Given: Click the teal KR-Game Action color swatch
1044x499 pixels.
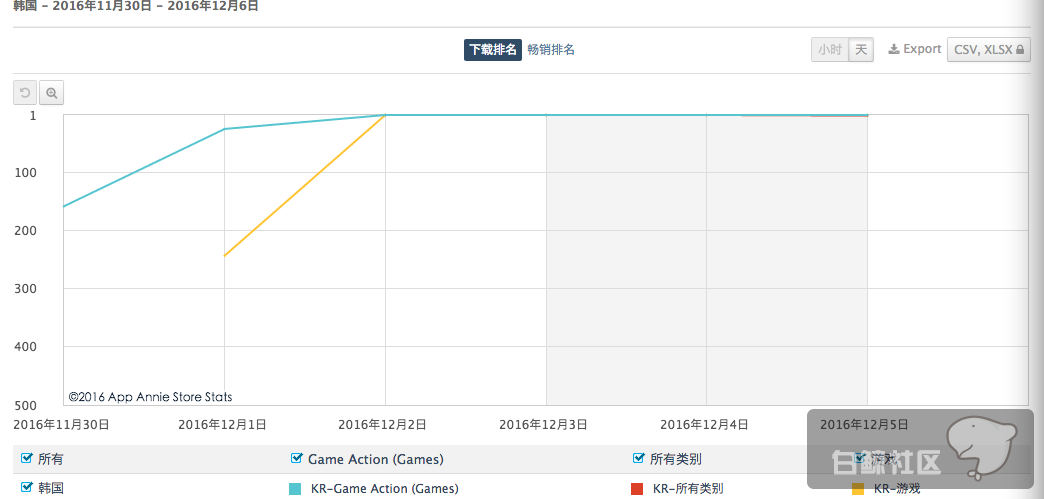Looking at the screenshot, I should coord(295,489).
